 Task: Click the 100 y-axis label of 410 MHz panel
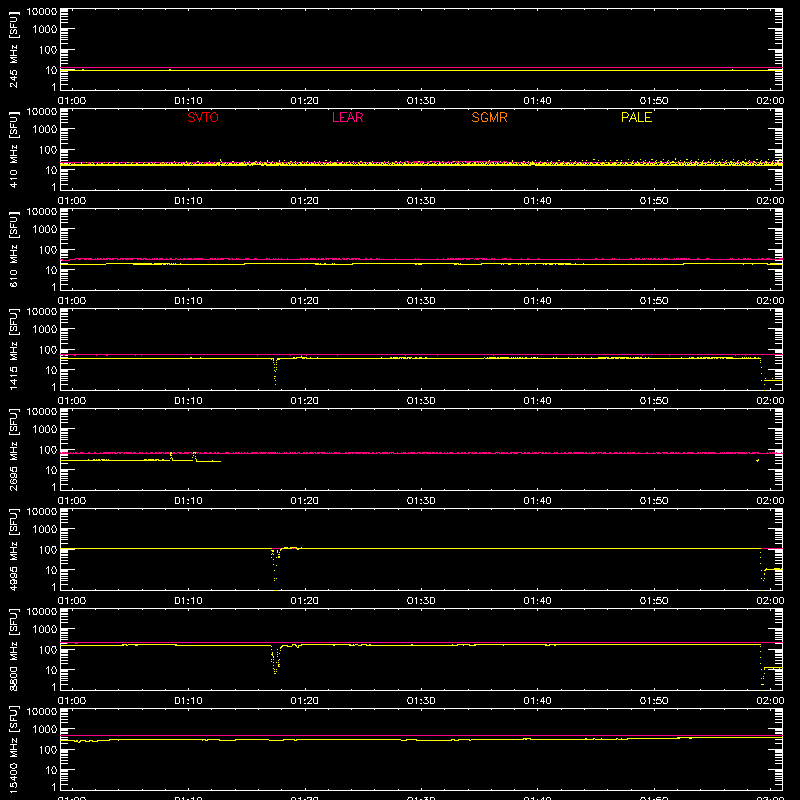tap(48, 149)
